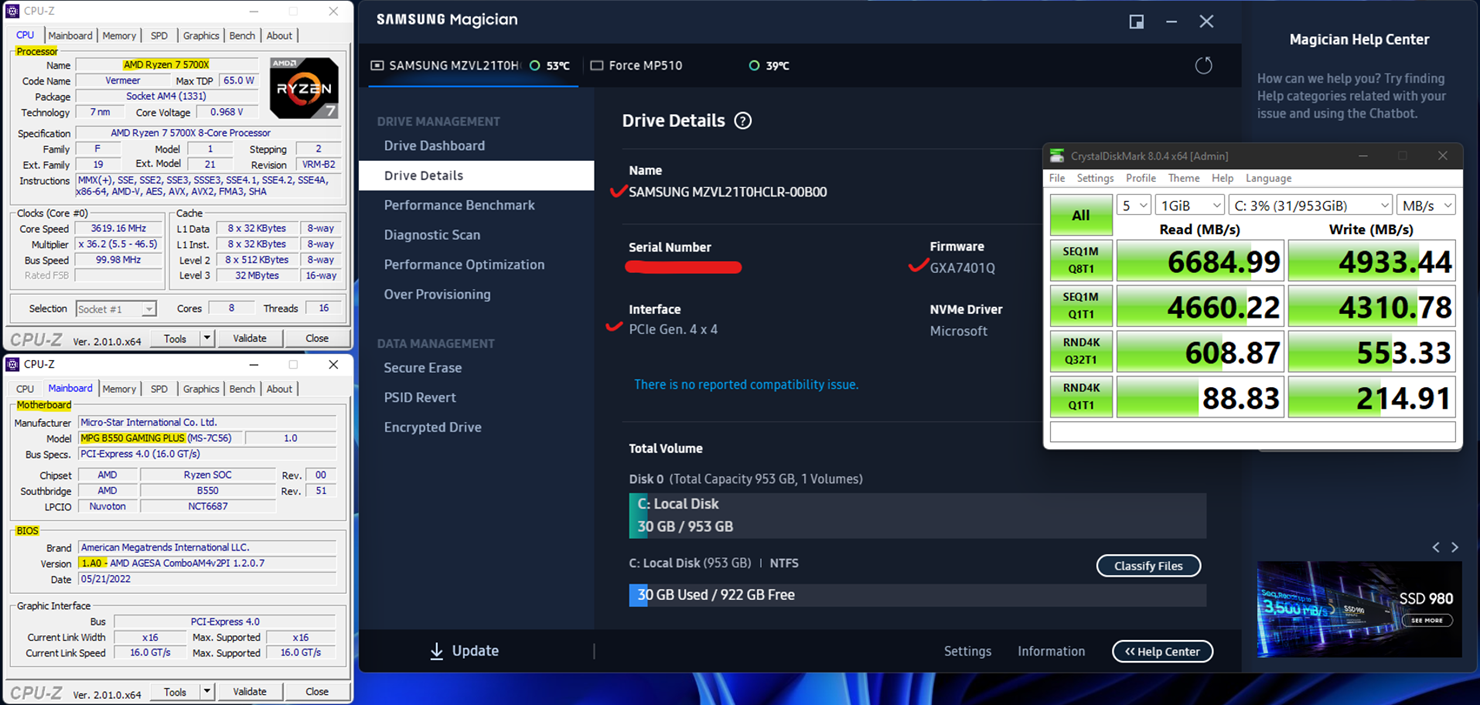Open the test size dropdown showing 1GiB

coord(1189,205)
